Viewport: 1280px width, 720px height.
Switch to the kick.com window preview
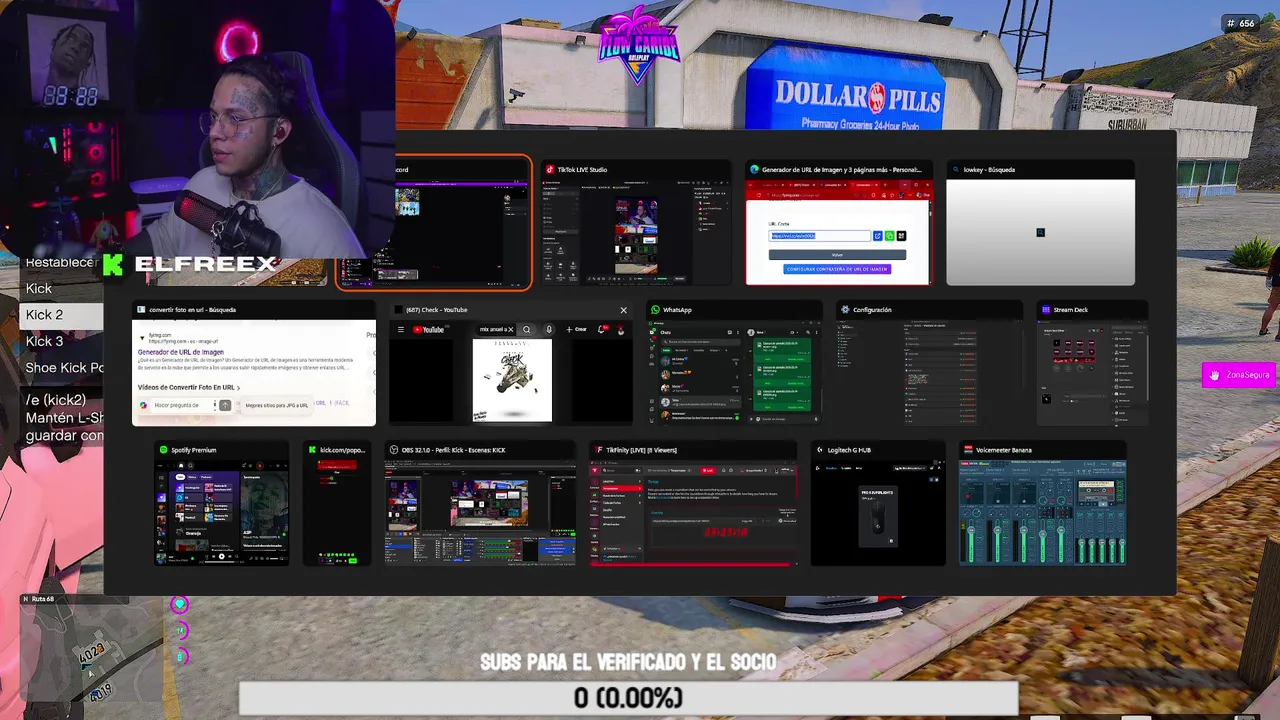click(x=338, y=504)
